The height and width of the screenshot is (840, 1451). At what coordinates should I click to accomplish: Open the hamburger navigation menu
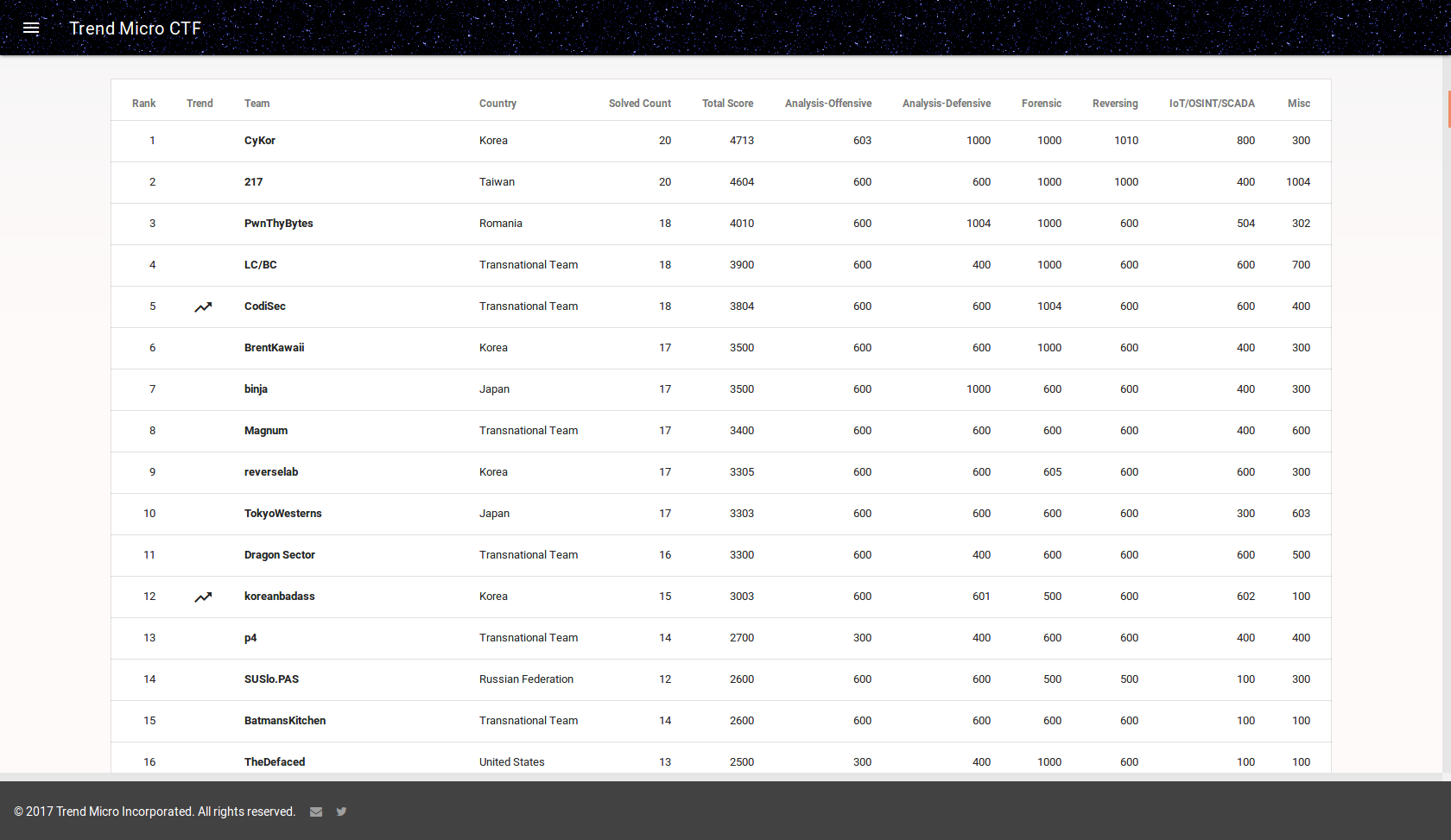pos(31,28)
